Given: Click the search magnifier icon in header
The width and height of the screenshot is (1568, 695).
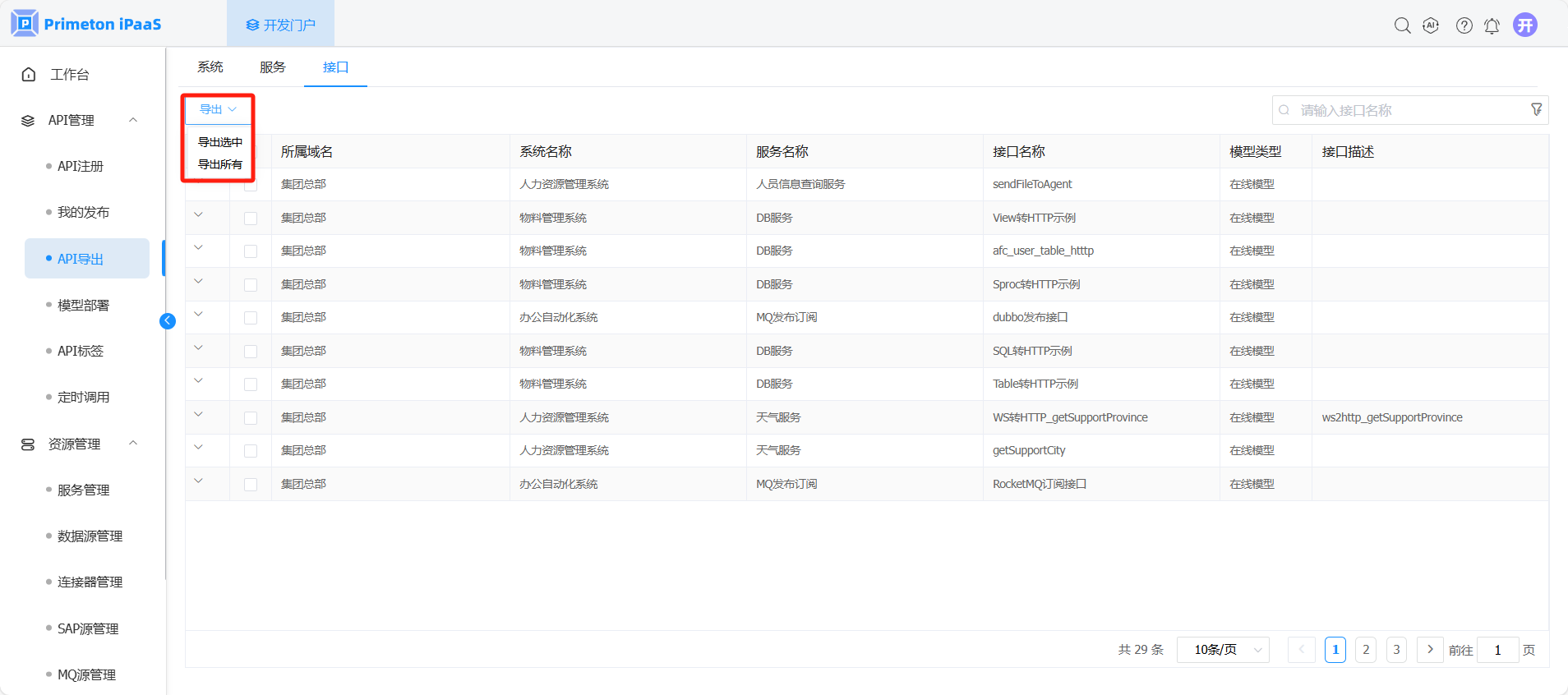Looking at the screenshot, I should pyautogui.click(x=1402, y=25).
